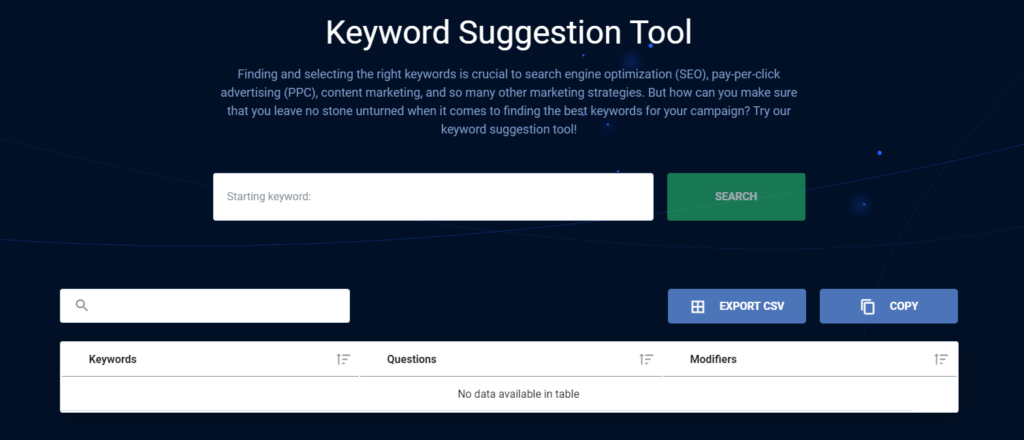Toggle the Keywords column sort icon

coord(344,359)
